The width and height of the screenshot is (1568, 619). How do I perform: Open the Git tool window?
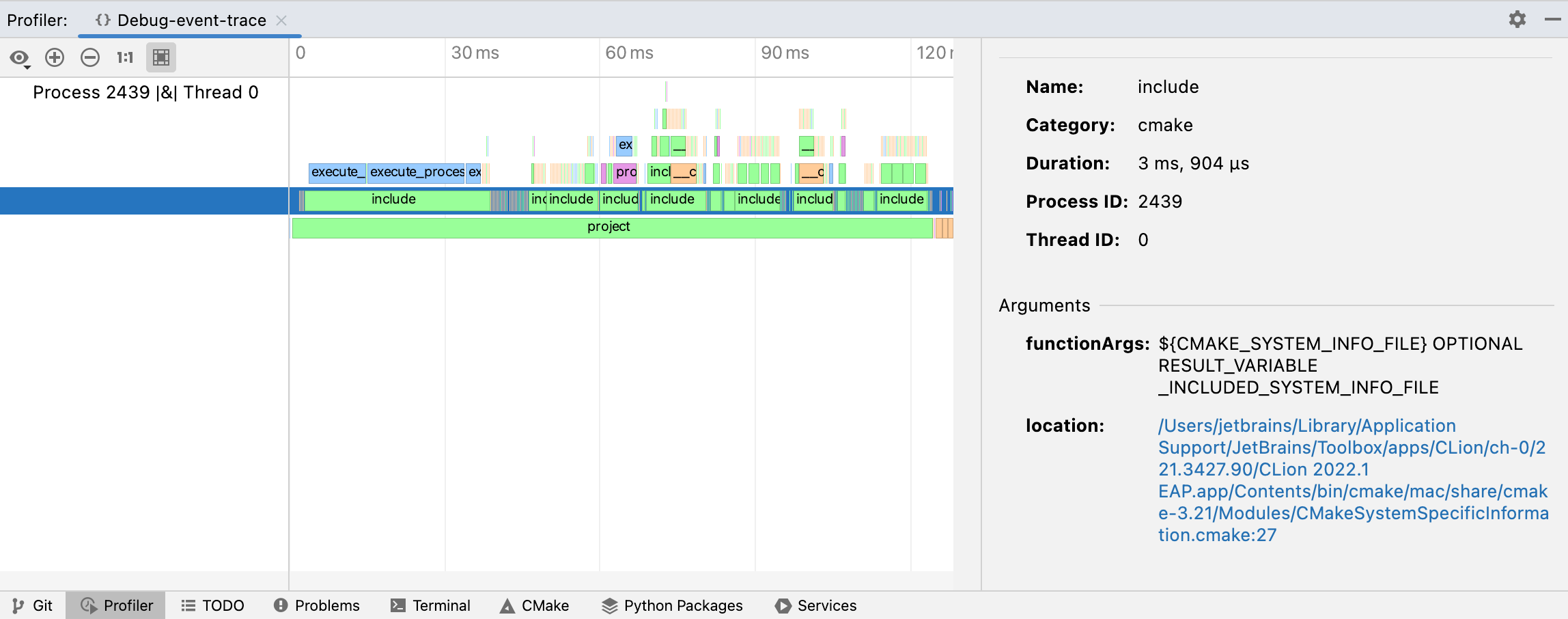(32, 605)
